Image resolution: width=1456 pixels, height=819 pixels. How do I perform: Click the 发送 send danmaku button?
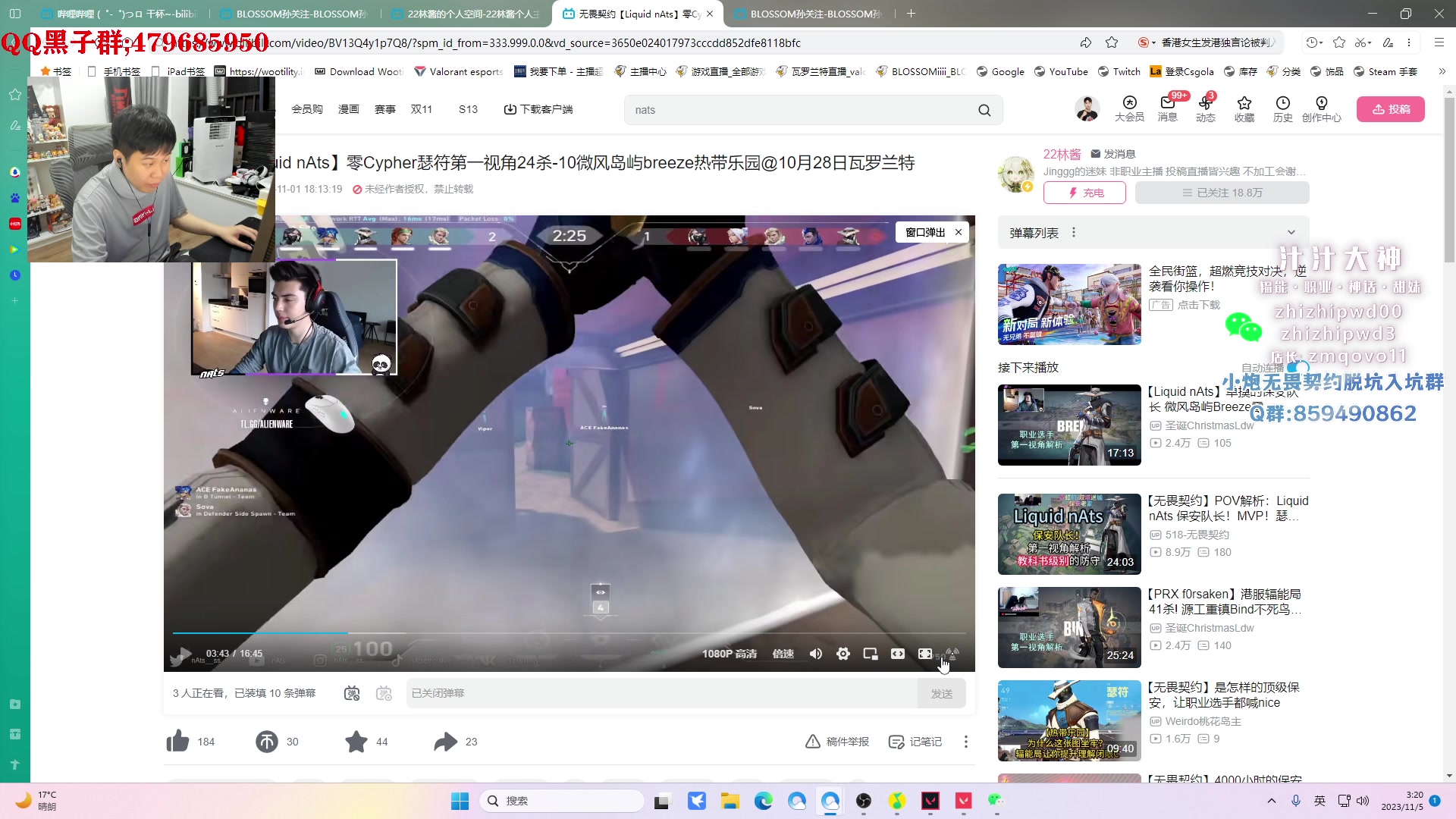point(941,693)
